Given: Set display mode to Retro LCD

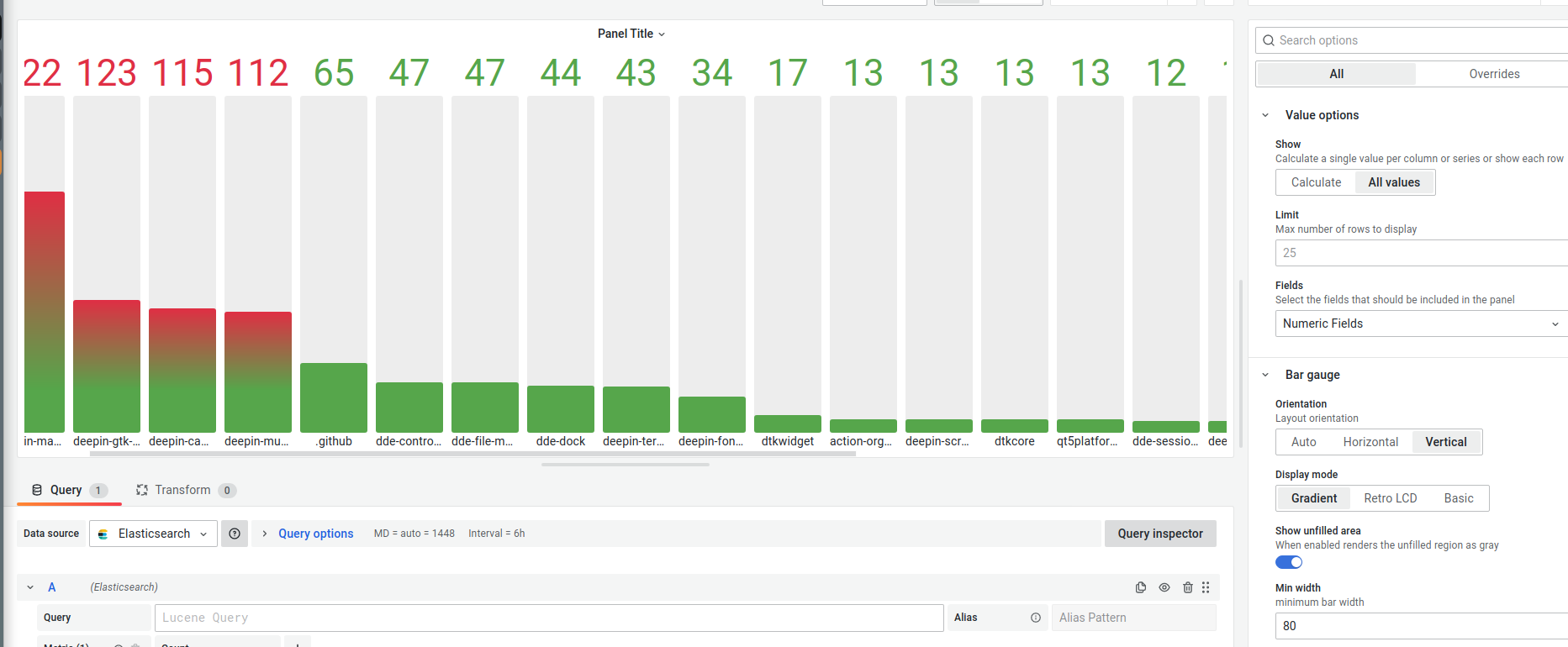Looking at the screenshot, I should point(1390,498).
